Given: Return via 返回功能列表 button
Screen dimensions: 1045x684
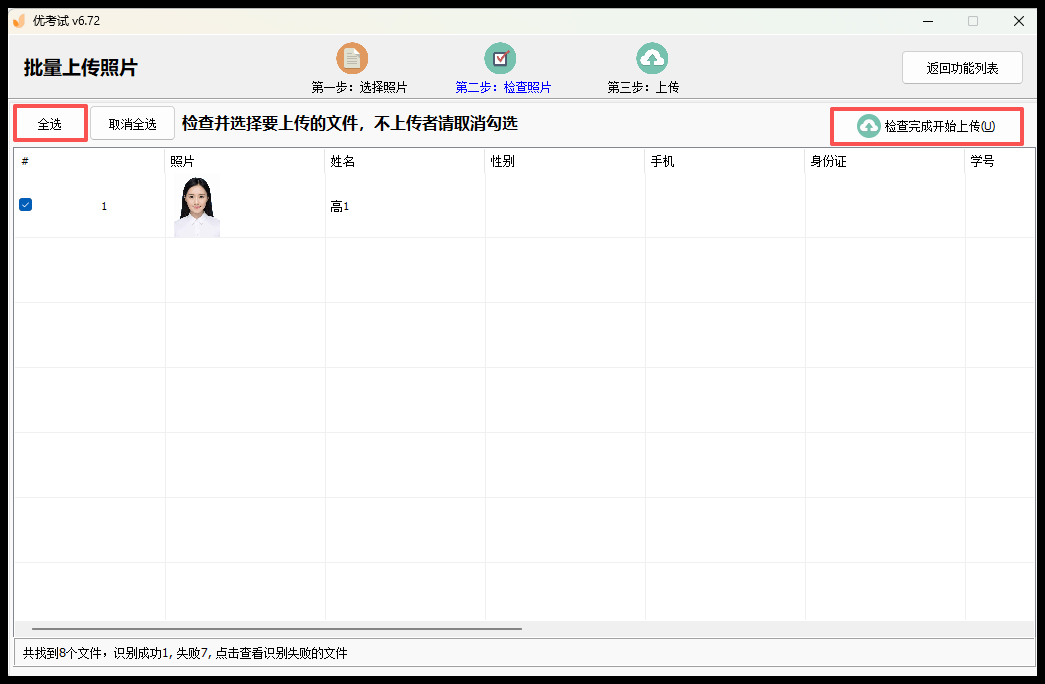Looking at the screenshot, I should tap(962, 68).
